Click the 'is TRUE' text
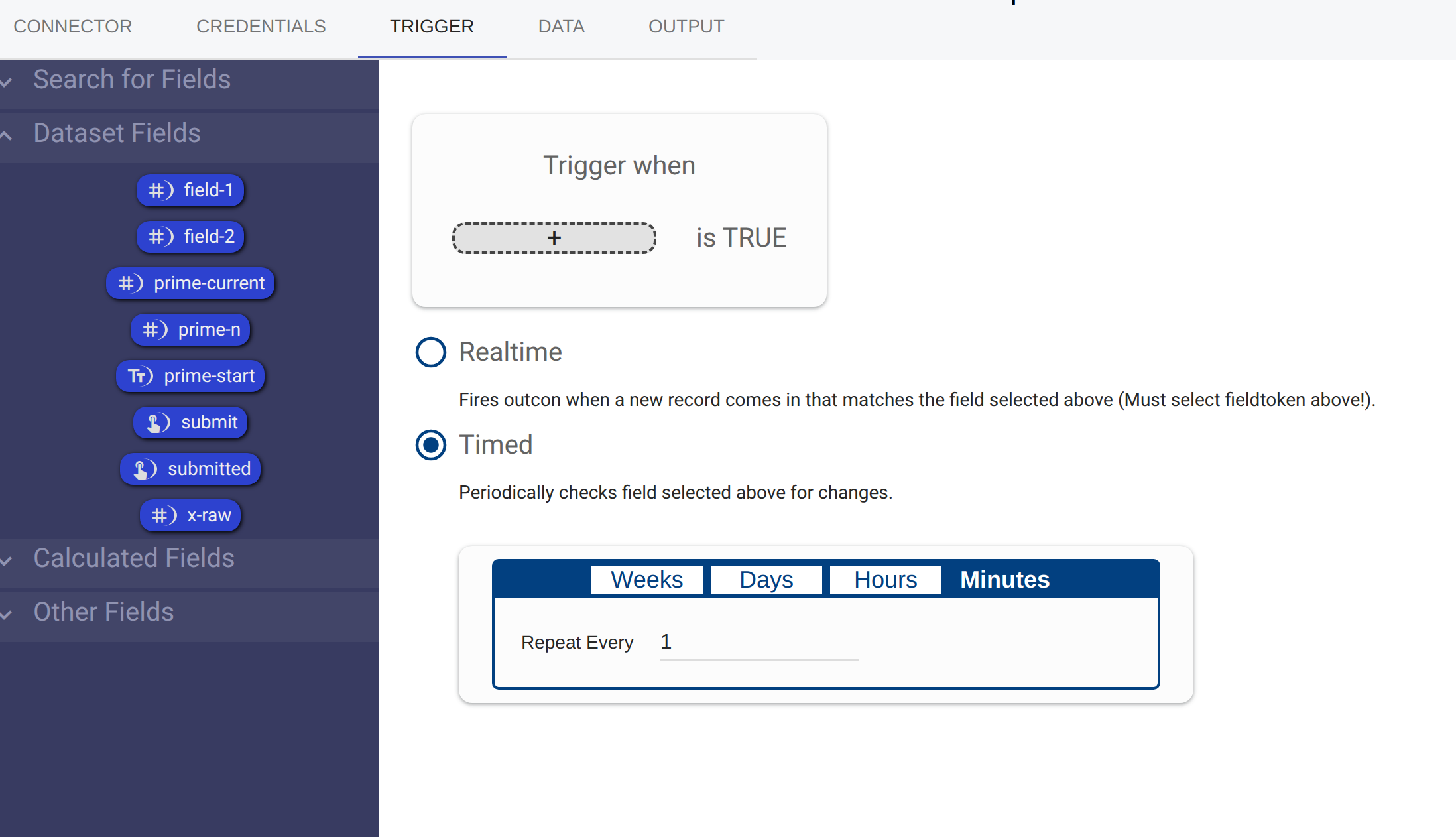This screenshot has width=1456, height=837. [x=741, y=238]
